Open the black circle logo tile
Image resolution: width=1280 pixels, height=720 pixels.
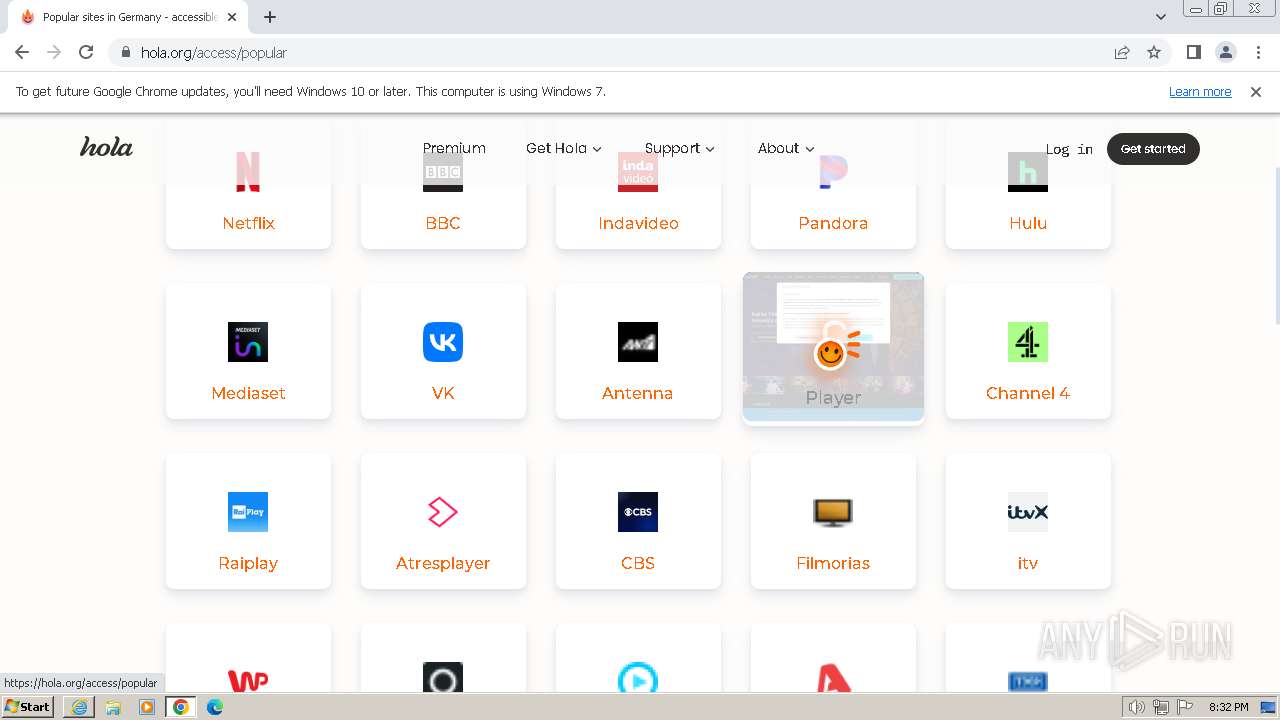click(x=443, y=678)
